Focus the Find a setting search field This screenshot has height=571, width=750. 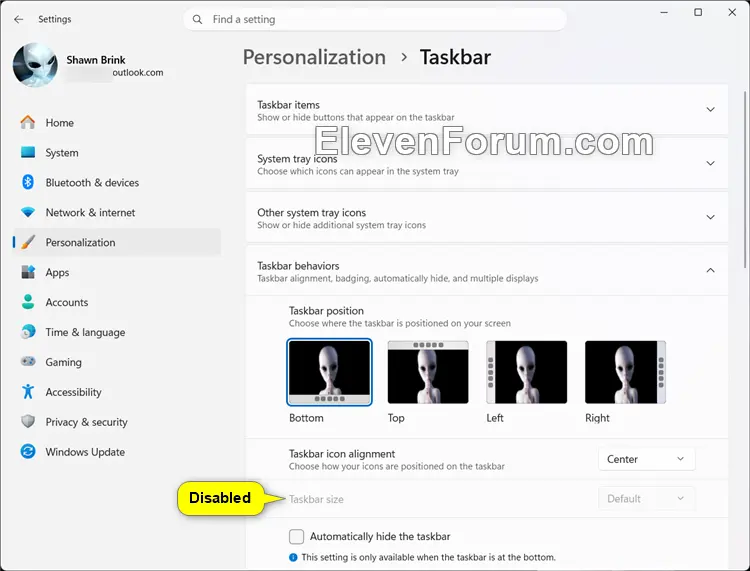375,20
